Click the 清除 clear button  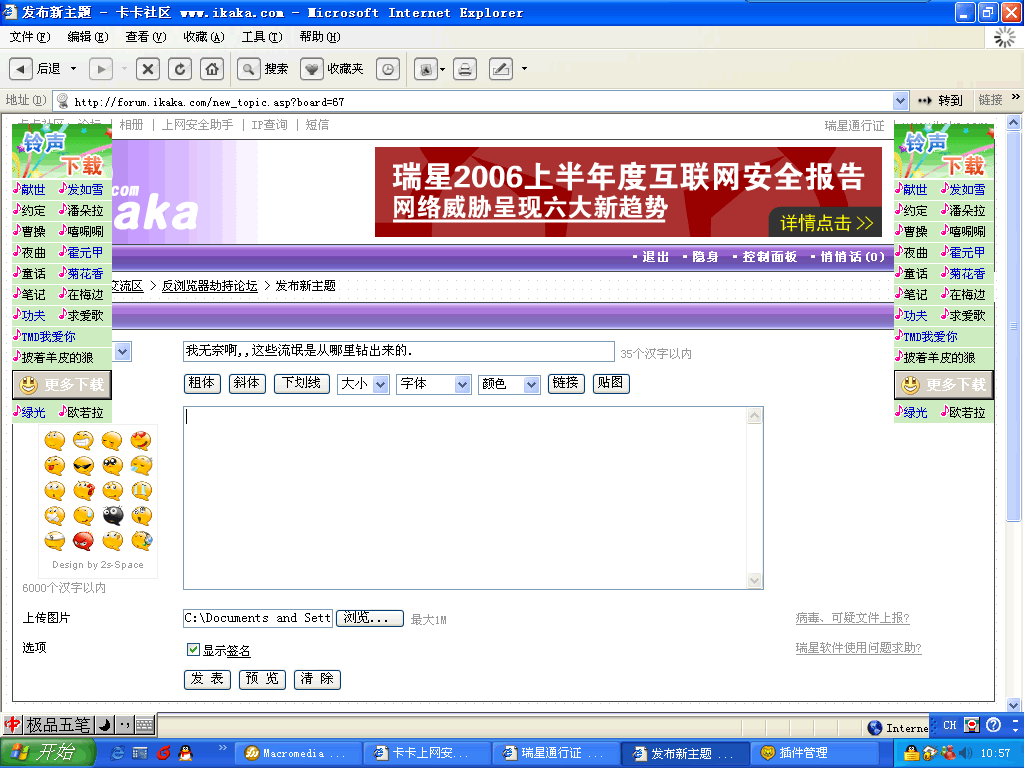[x=317, y=679]
